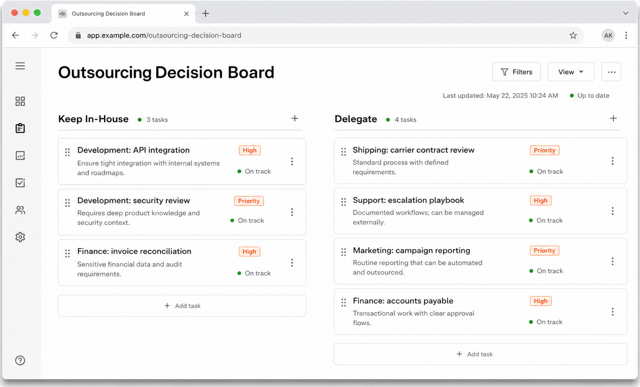Open options menu for escalation playbook card
The height and width of the screenshot is (387, 640).
[x=612, y=211]
